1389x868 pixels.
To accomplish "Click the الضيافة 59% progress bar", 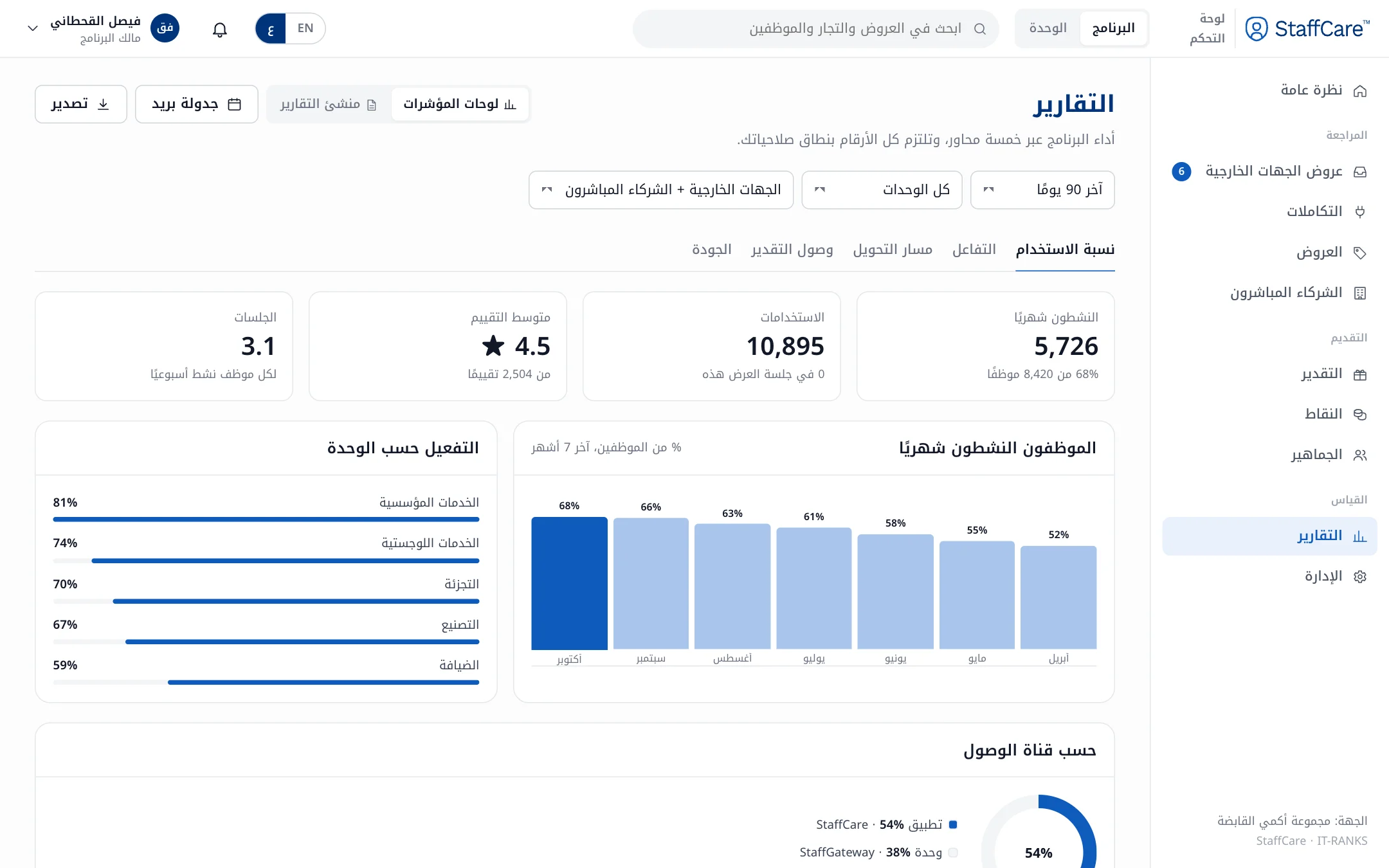I will tap(266, 682).
